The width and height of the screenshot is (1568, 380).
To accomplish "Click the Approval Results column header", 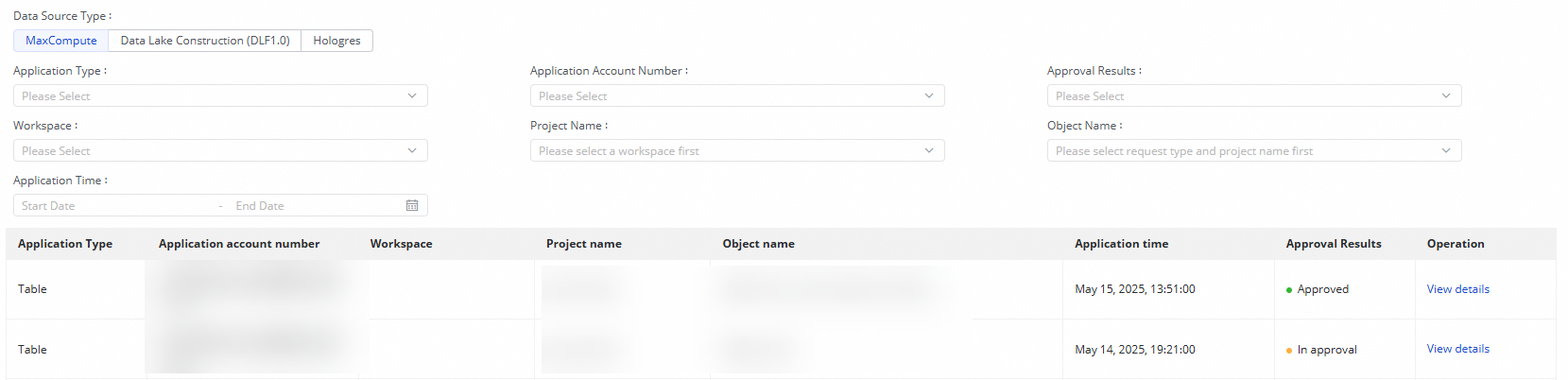I will [x=1333, y=244].
